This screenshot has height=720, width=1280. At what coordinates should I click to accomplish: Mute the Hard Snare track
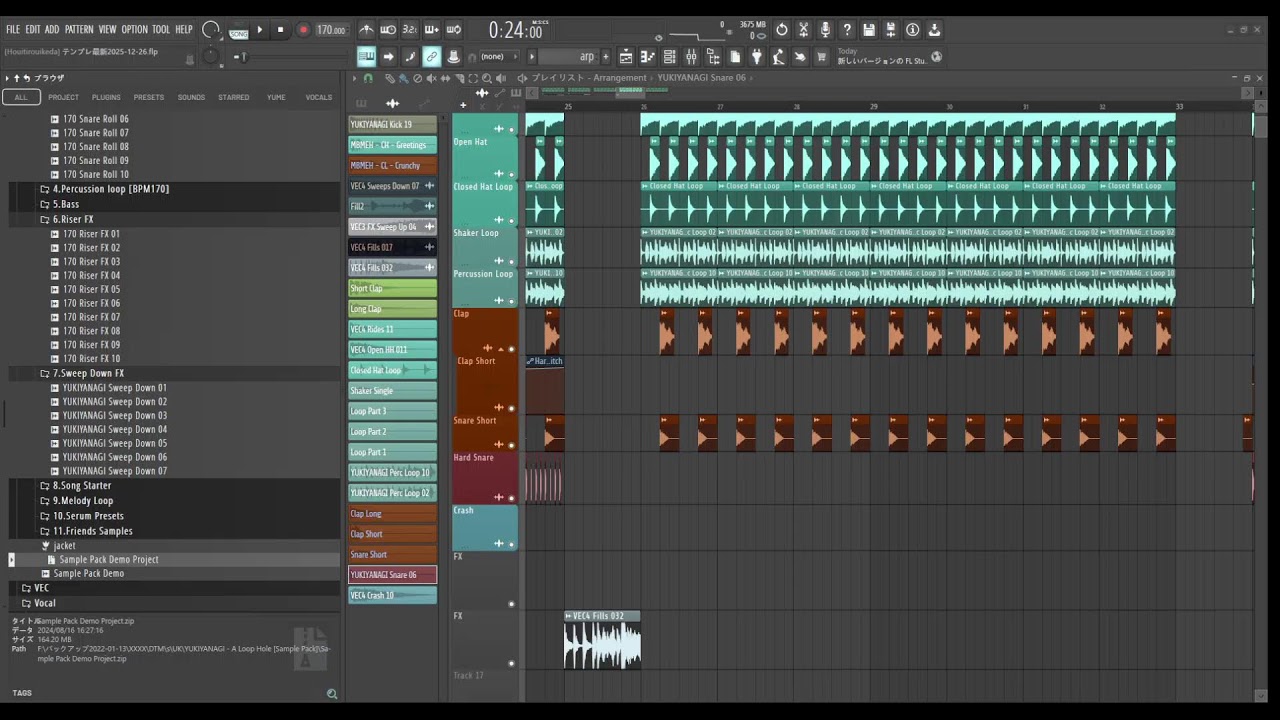512,497
